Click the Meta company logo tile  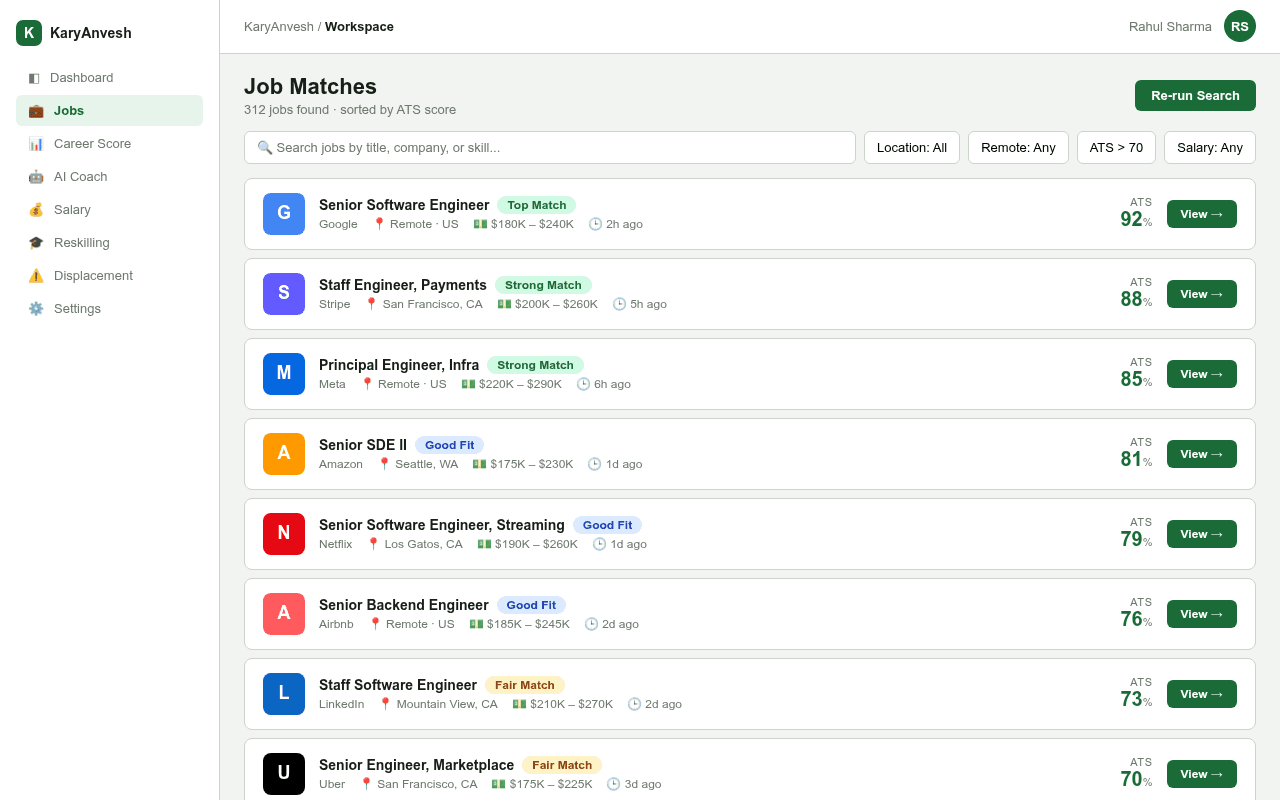tap(284, 374)
